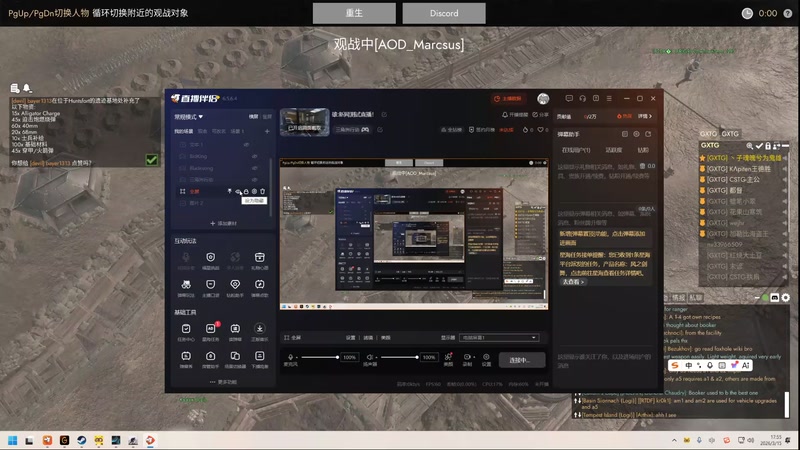
Task: Click the bell notification icon in game overlay
Action: click(x=27, y=88)
